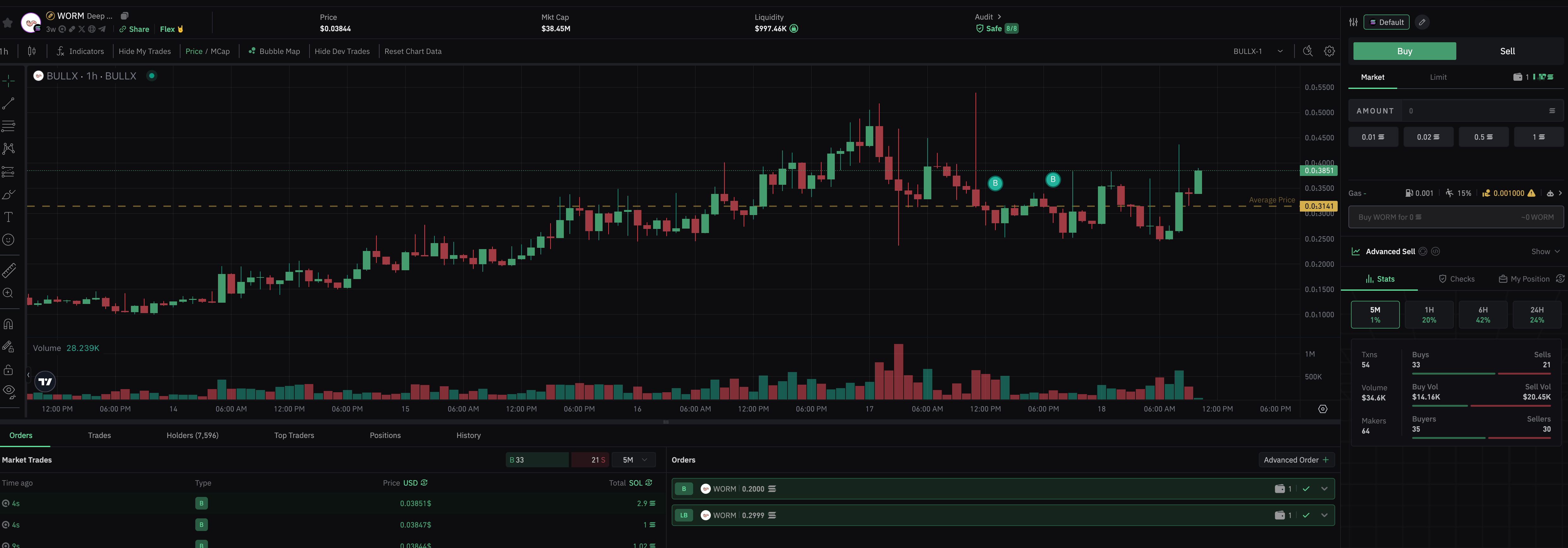Select the trend line drawing tool
This screenshot has height=548, width=1568.
9,104
